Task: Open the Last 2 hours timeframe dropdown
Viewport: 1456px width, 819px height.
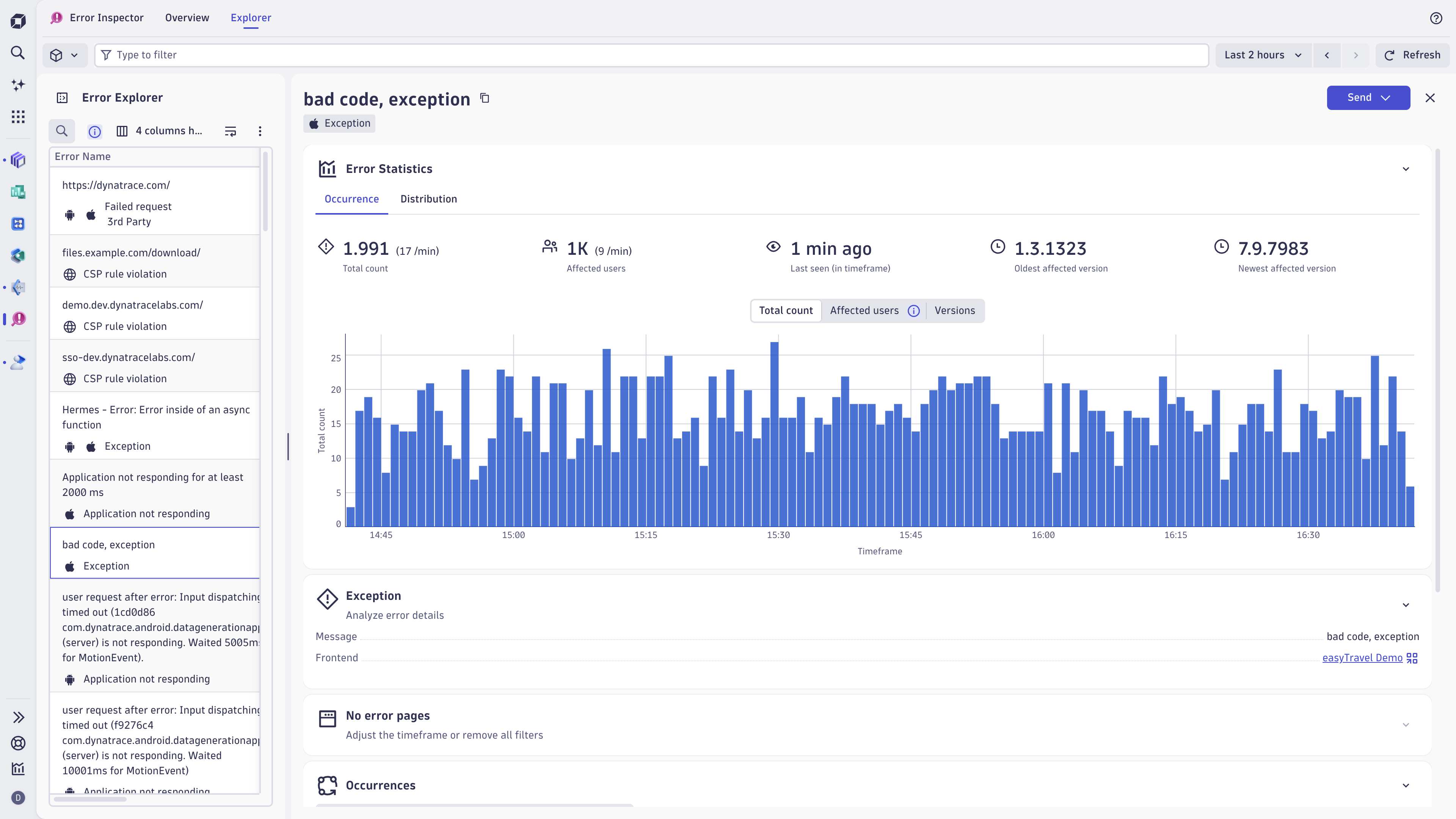Action: (x=1263, y=55)
